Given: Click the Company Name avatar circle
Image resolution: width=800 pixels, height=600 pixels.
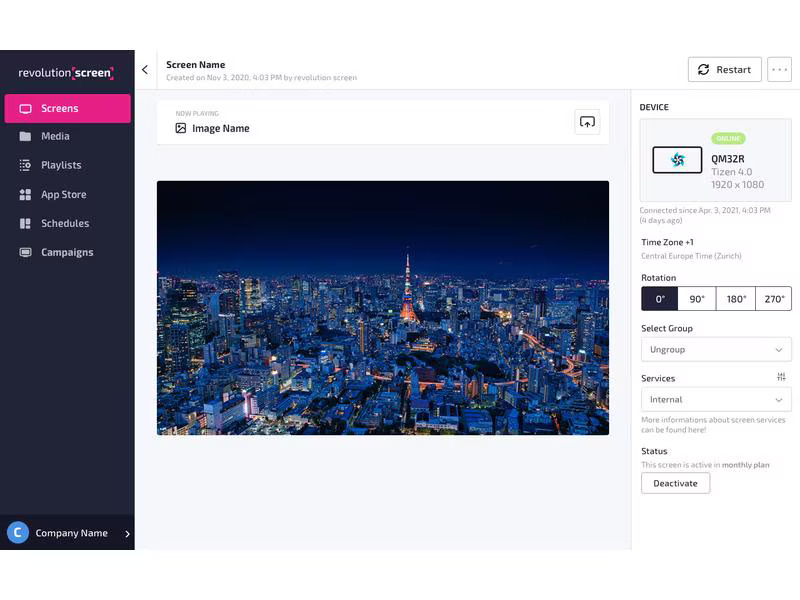Looking at the screenshot, I should pos(18,533).
